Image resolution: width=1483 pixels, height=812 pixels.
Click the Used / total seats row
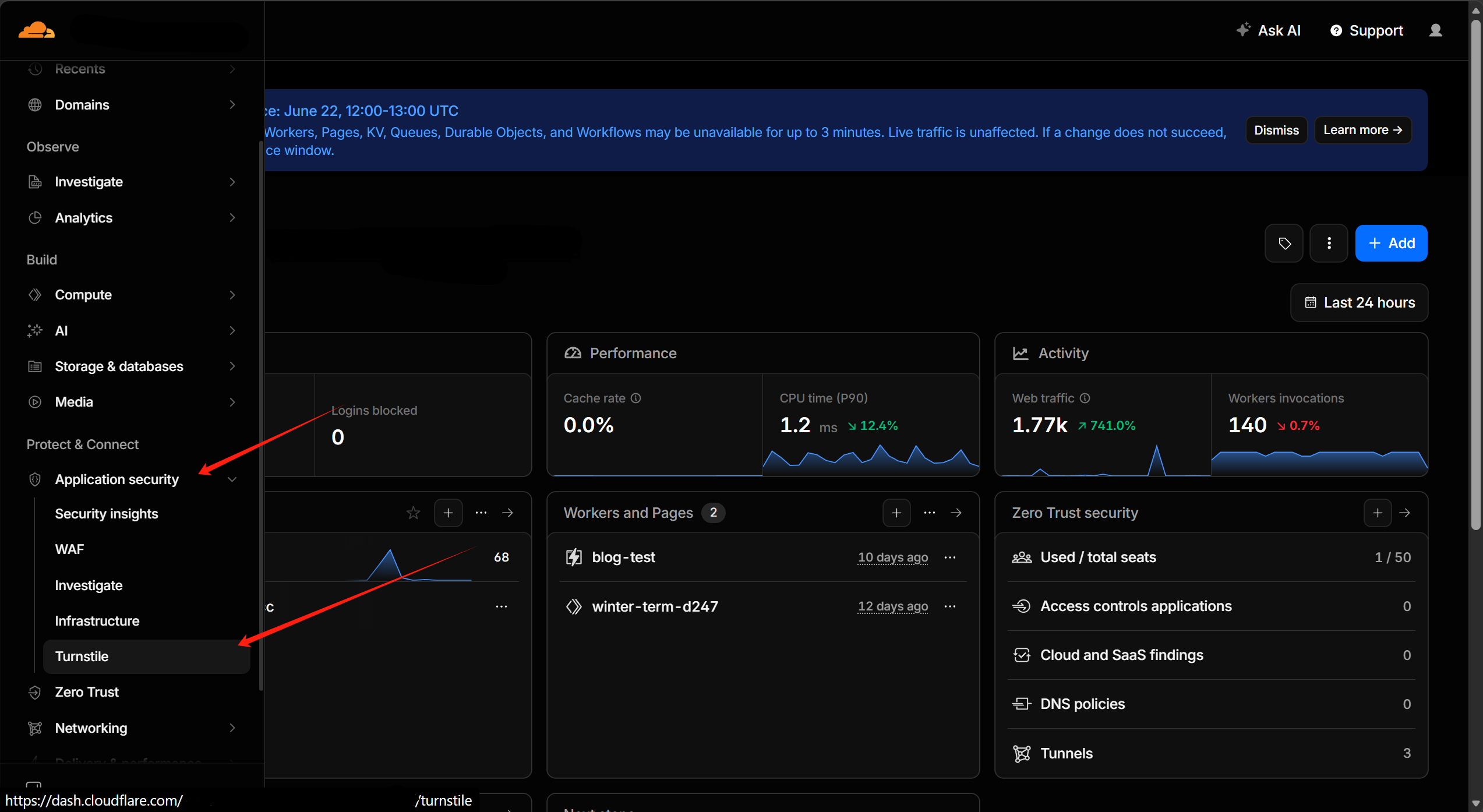[1211, 557]
